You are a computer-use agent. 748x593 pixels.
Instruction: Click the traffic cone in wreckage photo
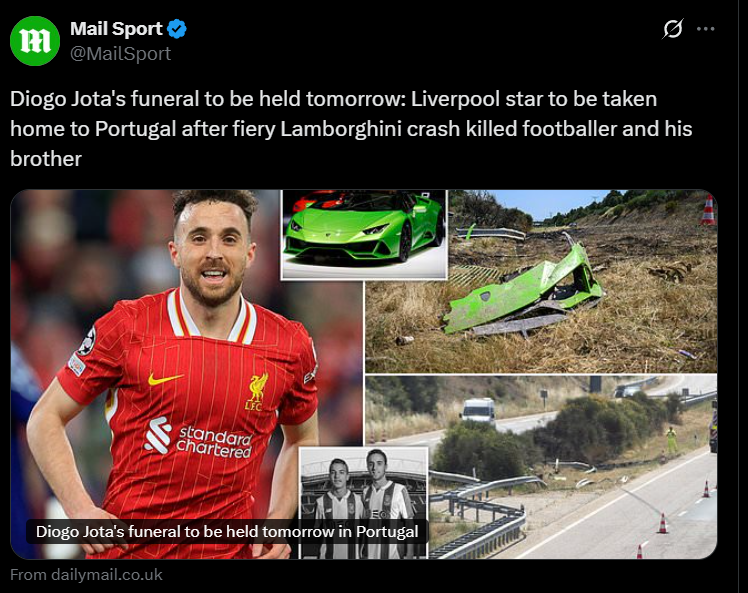coord(708,209)
